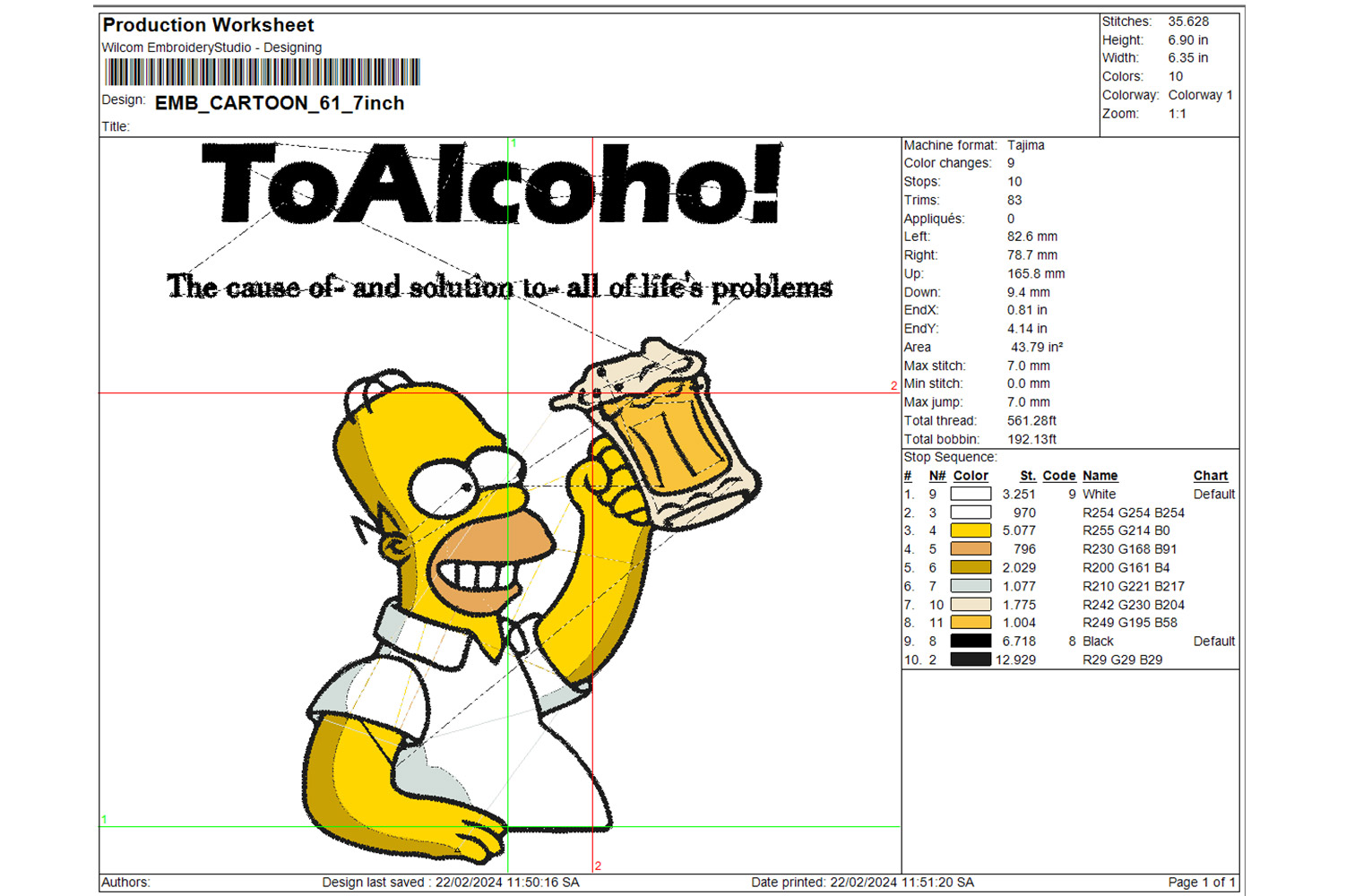
Task: Click the Area value 43.79 in²
Action: 1037,347
